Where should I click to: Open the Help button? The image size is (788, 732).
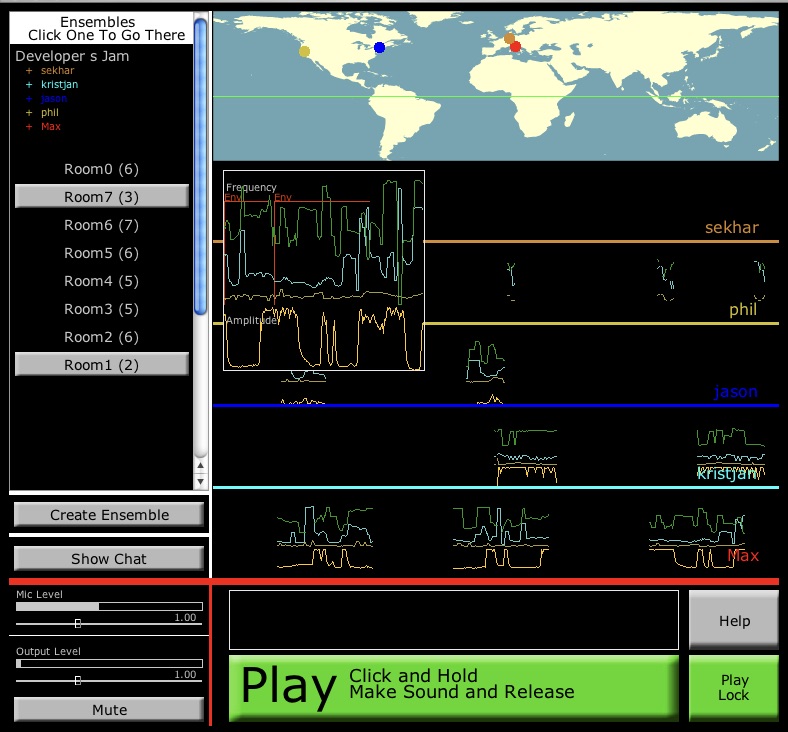click(x=733, y=621)
